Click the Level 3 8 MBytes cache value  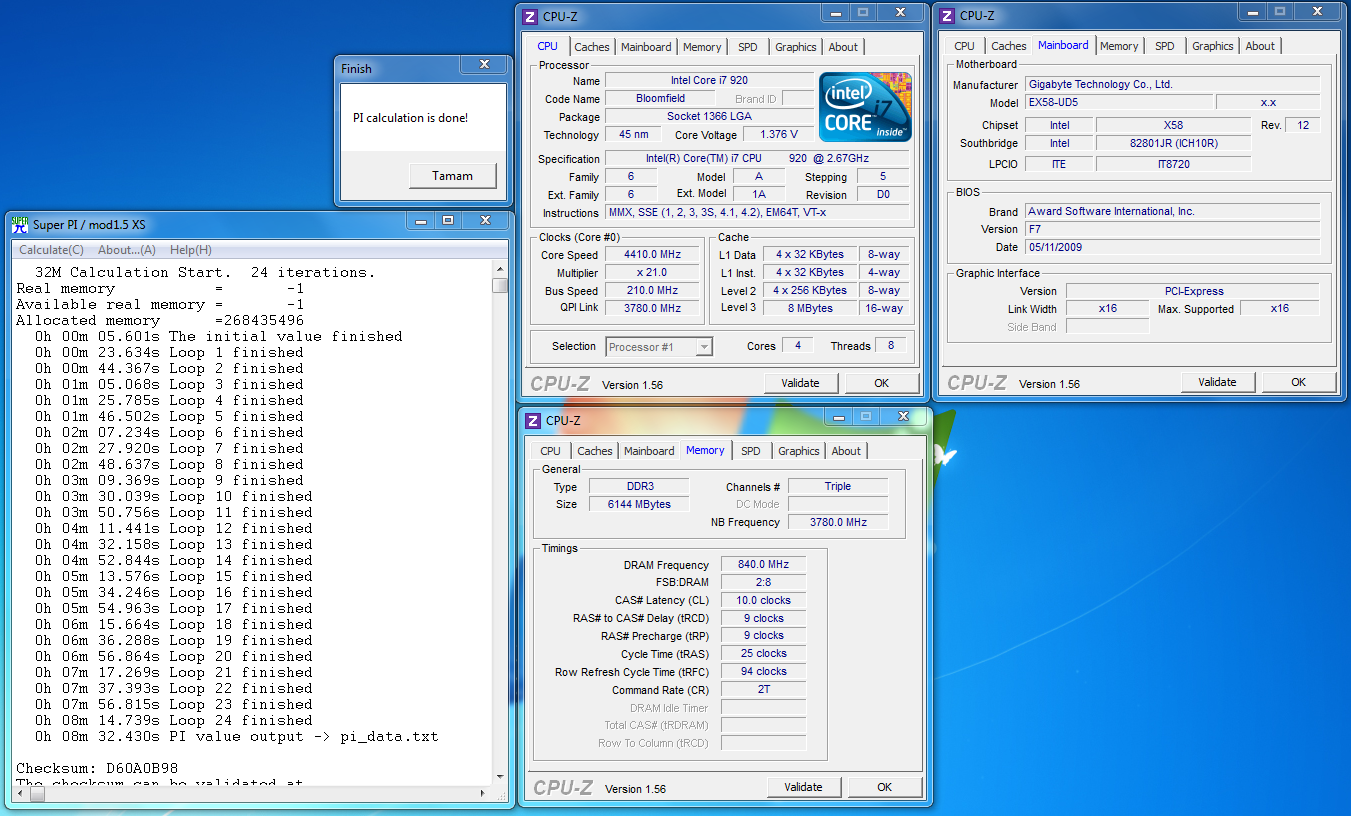[809, 308]
